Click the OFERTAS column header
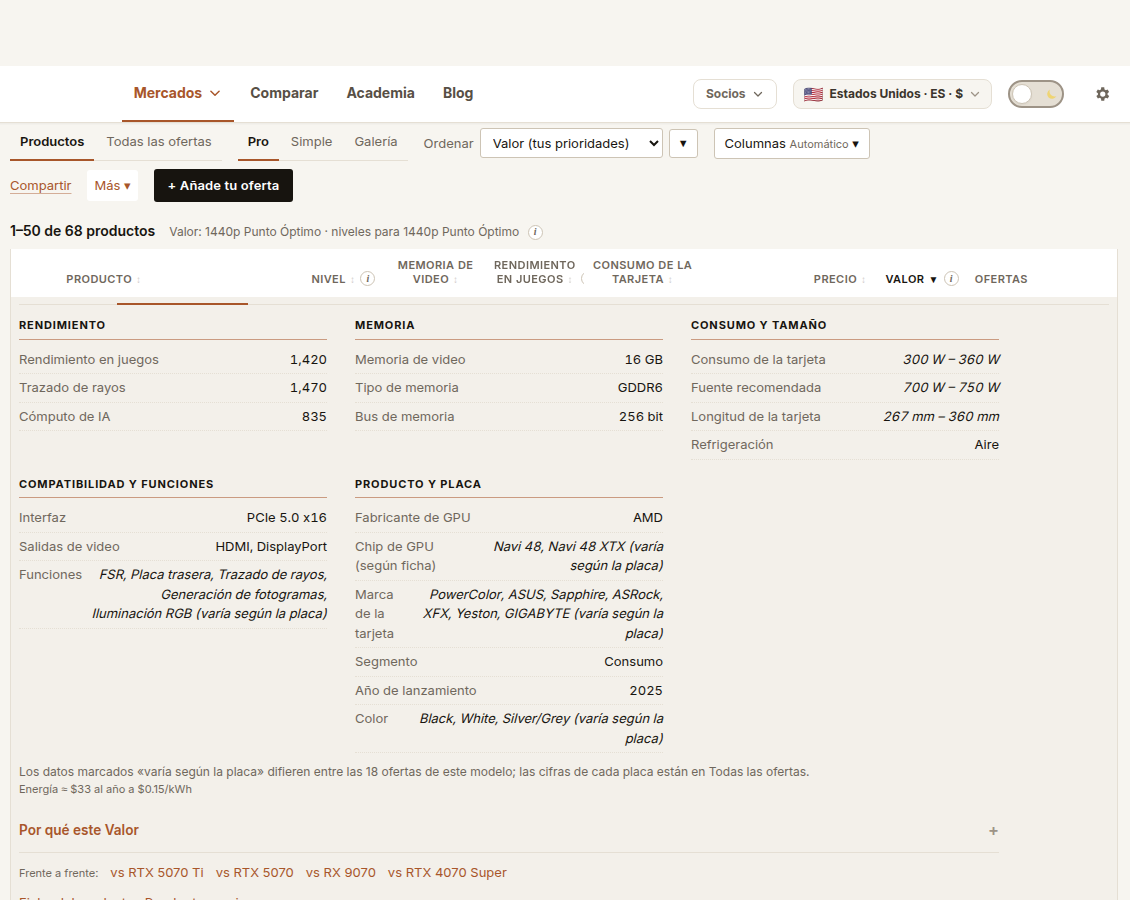The width and height of the screenshot is (1130, 900). [x=1001, y=280]
